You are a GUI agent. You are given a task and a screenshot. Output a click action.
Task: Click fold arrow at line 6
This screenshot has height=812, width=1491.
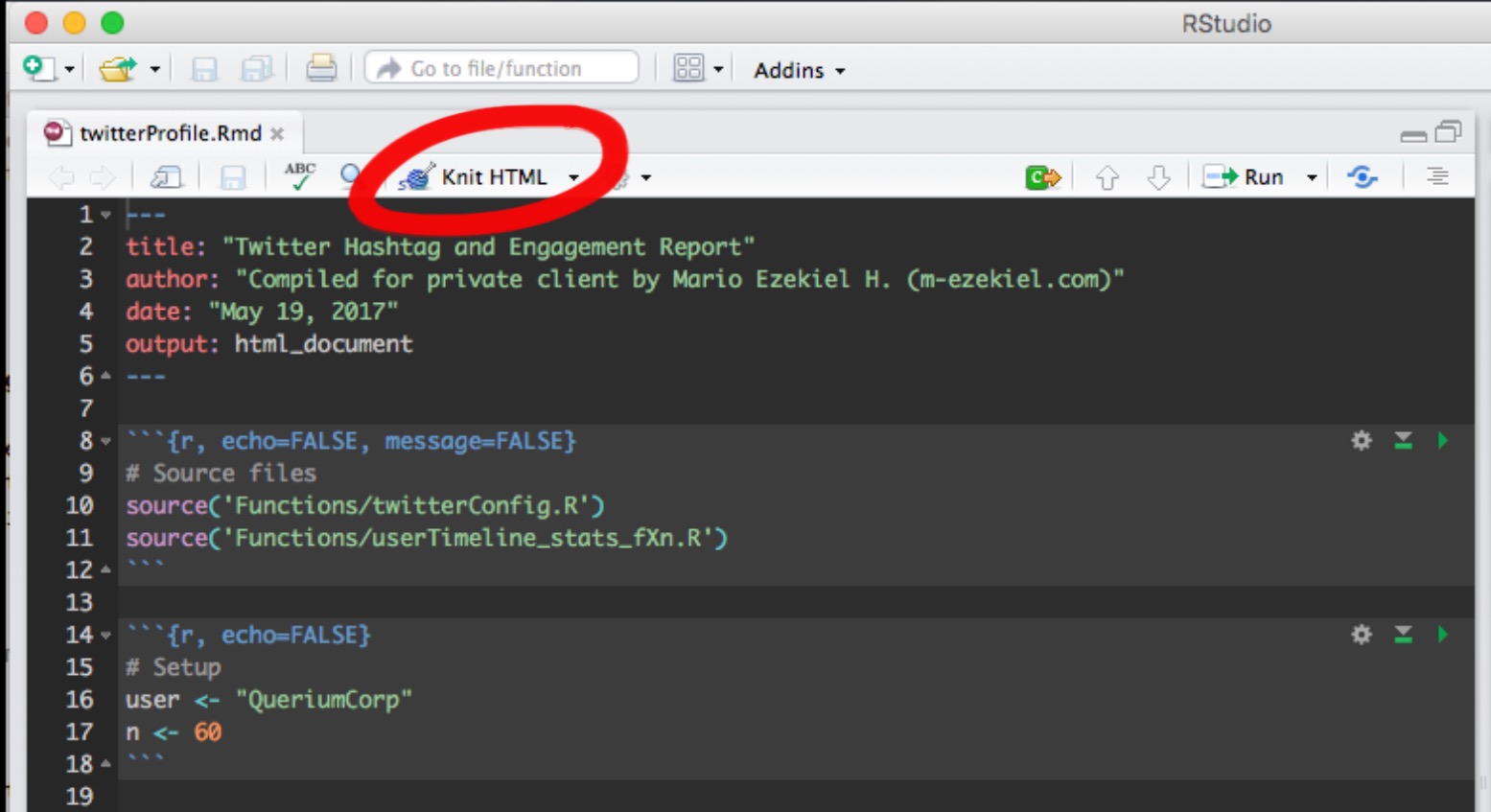pos(105,376)
